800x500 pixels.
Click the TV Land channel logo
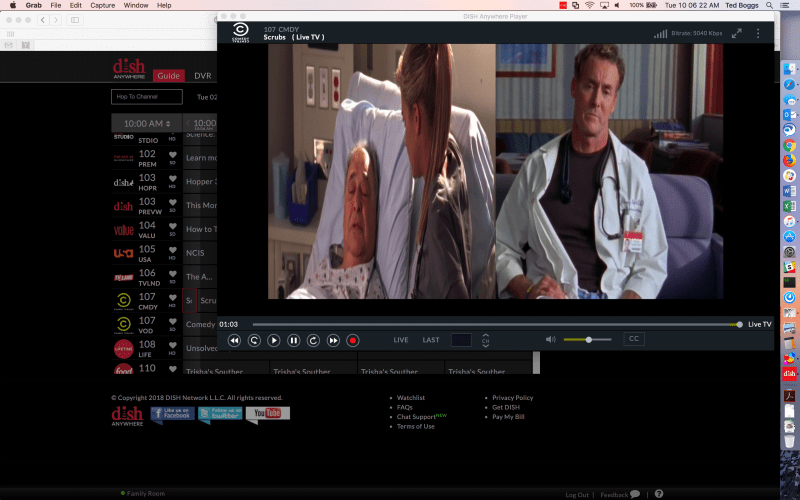pos(123,277)
